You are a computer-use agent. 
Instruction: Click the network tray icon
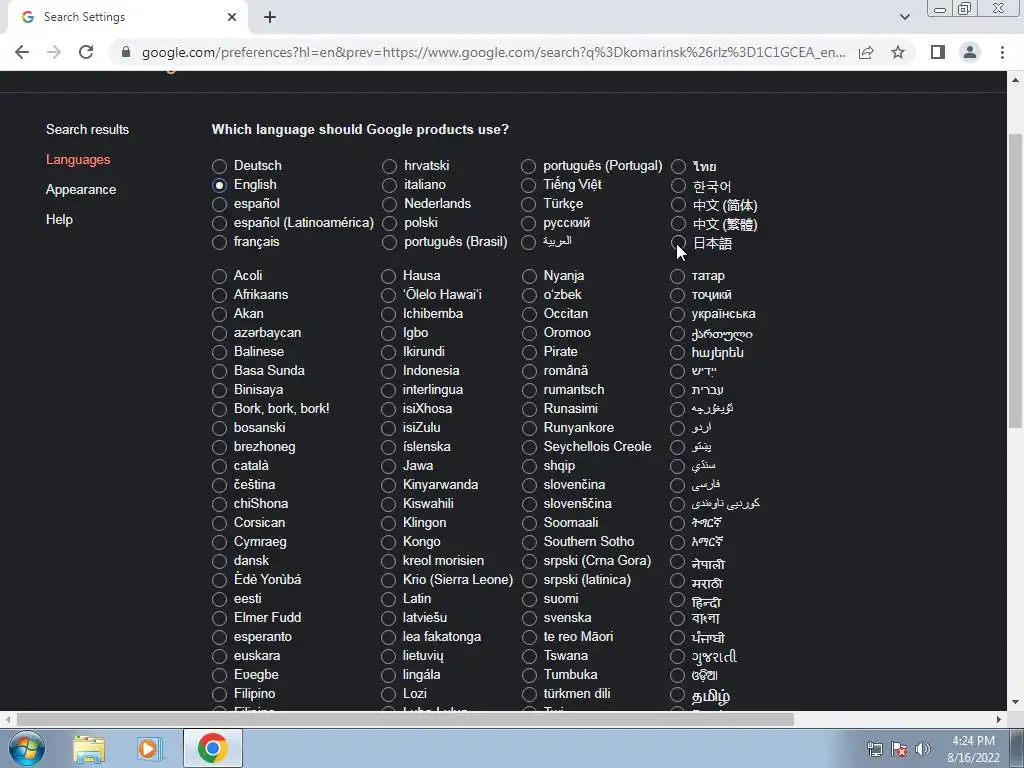(x=874, y=749)
